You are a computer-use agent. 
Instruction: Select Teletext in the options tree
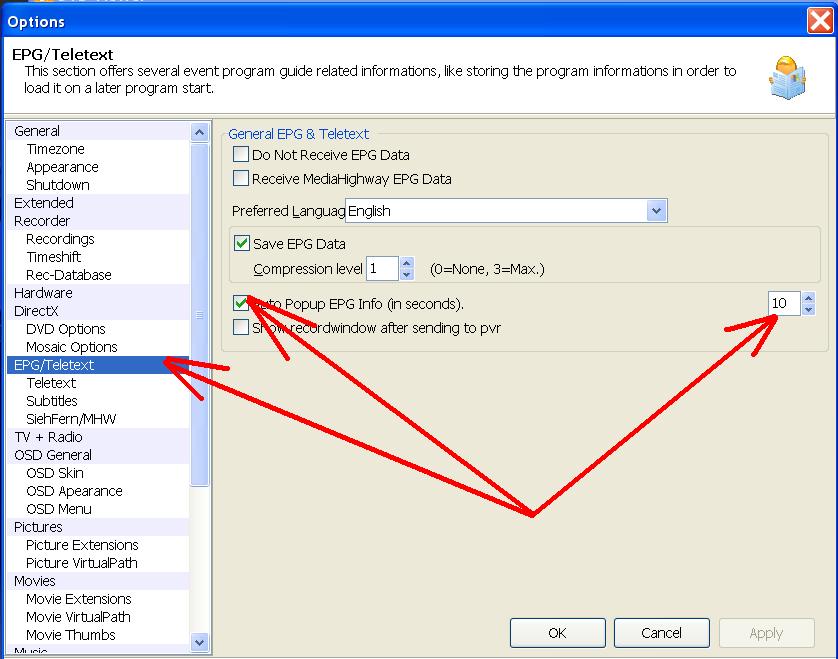pos(51,383)
